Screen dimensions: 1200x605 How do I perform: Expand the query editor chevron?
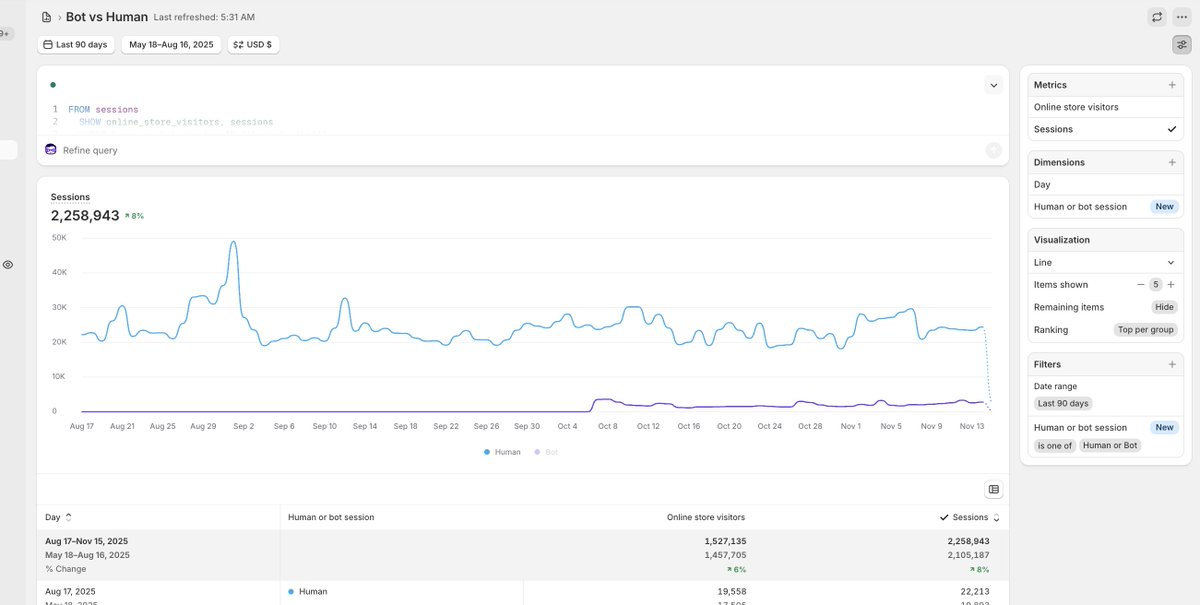[x=993, y=85]
